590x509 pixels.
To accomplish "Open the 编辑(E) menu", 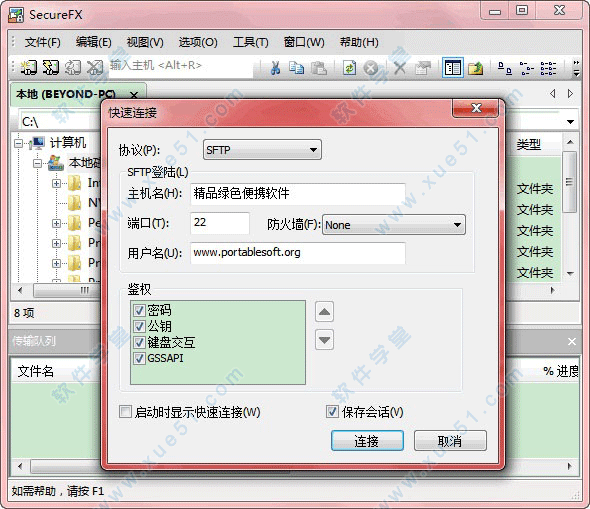I will (x=93, y=42).
